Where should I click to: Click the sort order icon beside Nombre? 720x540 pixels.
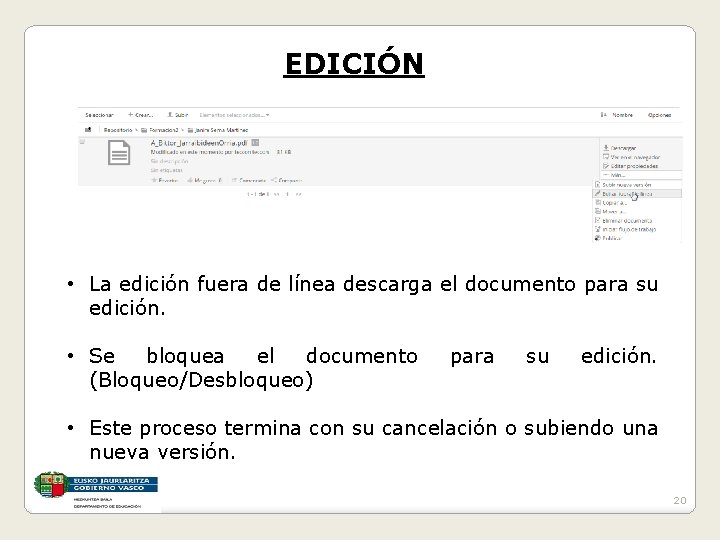(x=603, y=115)
